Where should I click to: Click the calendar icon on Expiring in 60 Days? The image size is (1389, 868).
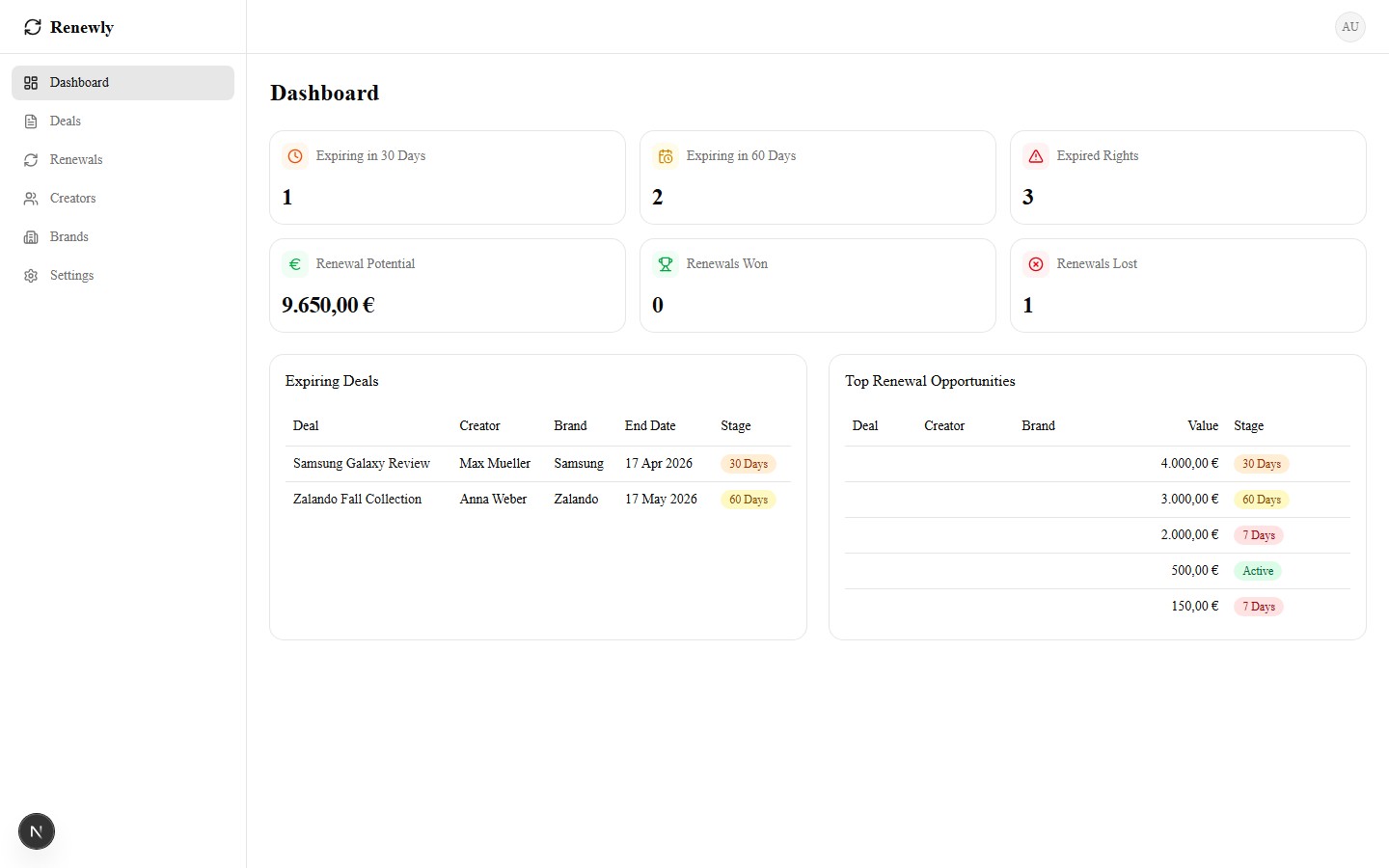666,155
